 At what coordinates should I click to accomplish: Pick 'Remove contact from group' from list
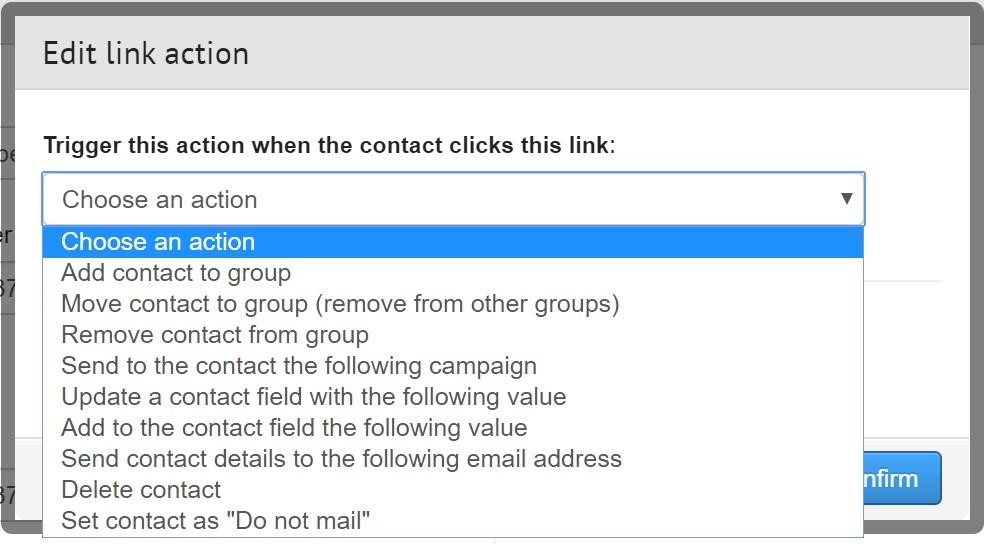(x=215, y=335)
